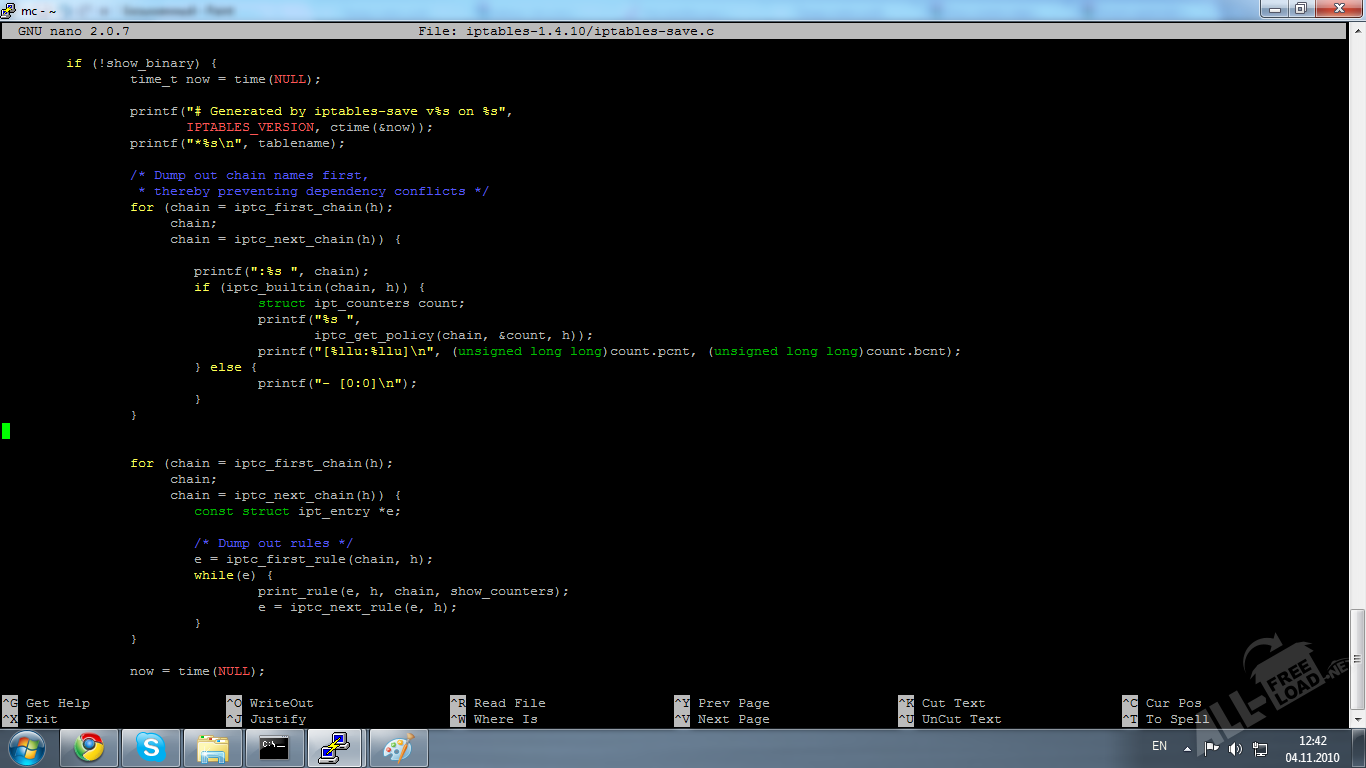This screenshot has width=1366, height=768.
Task: Show hidden tray icons arrow
Action: point(1187,748)
